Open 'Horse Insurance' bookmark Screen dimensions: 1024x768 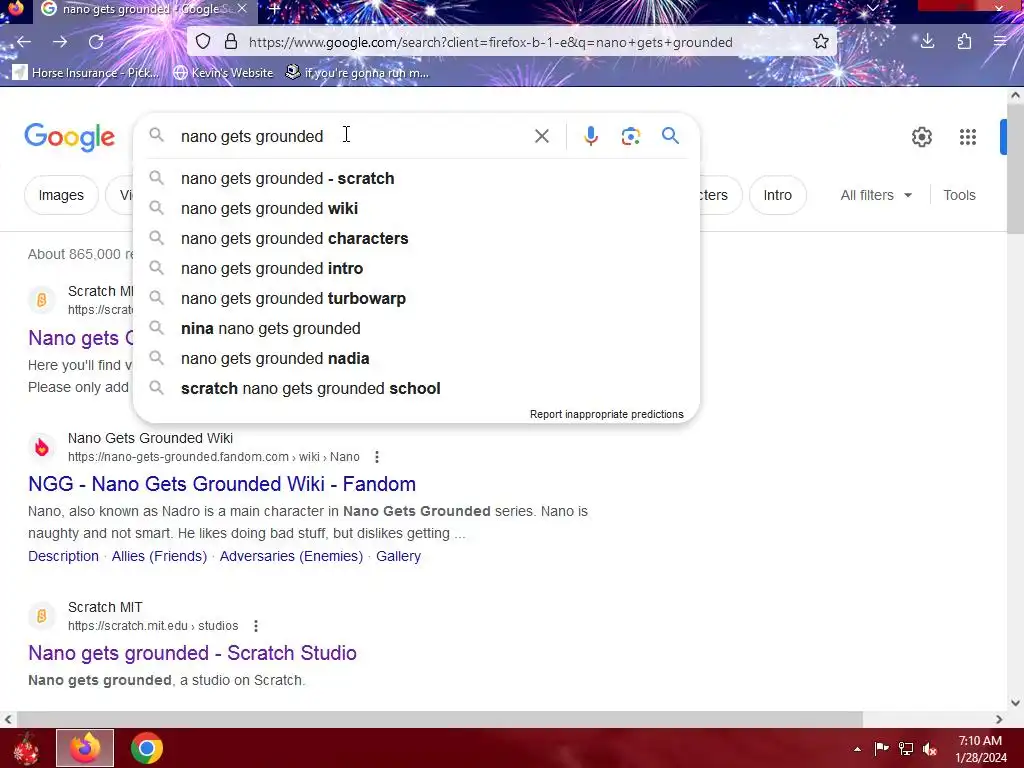click(86, 72)
